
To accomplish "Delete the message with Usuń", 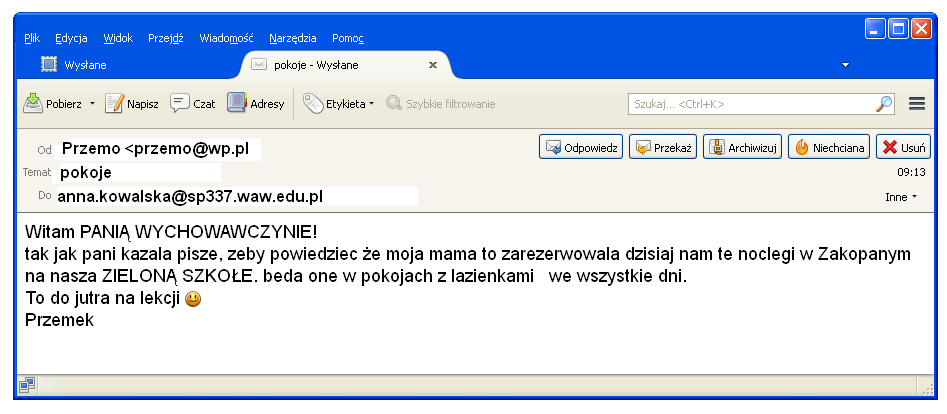I will point(904,147).
